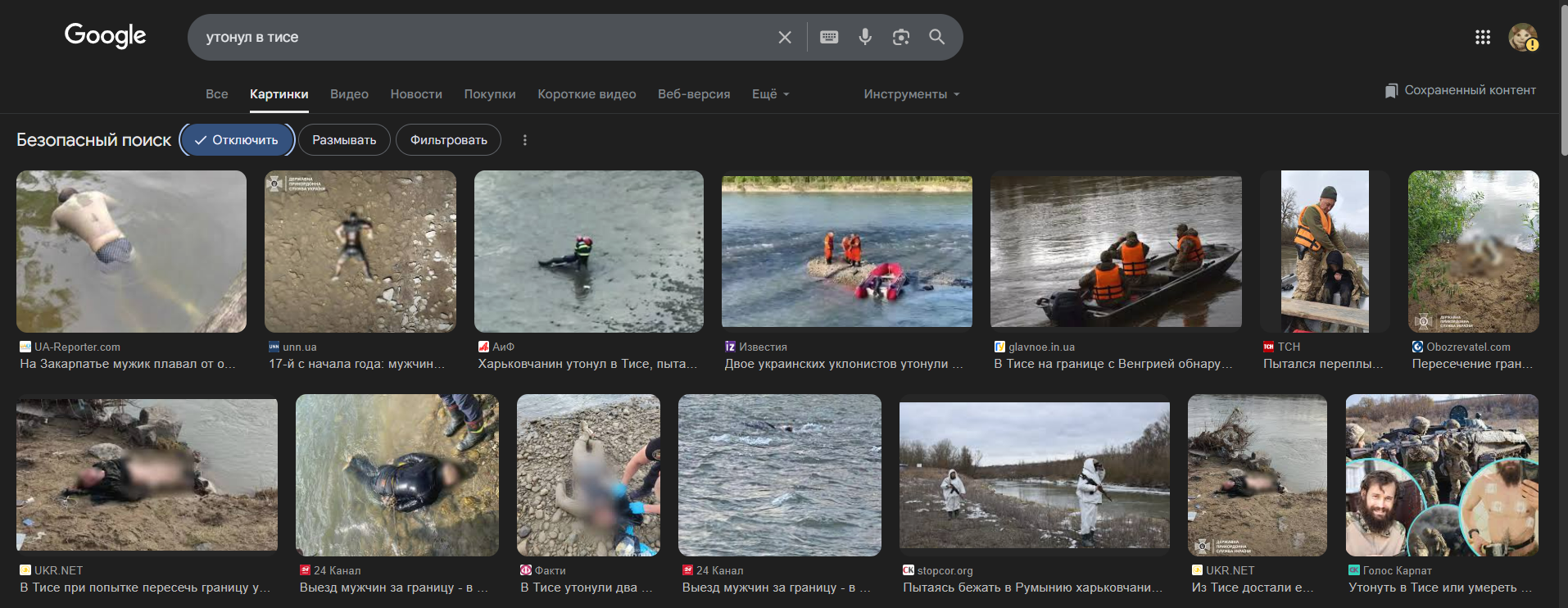Image resolution: width=1568 pixels, height=608 pixels.
Task: Switch to the Видео tab
Action: coord(349,94)
